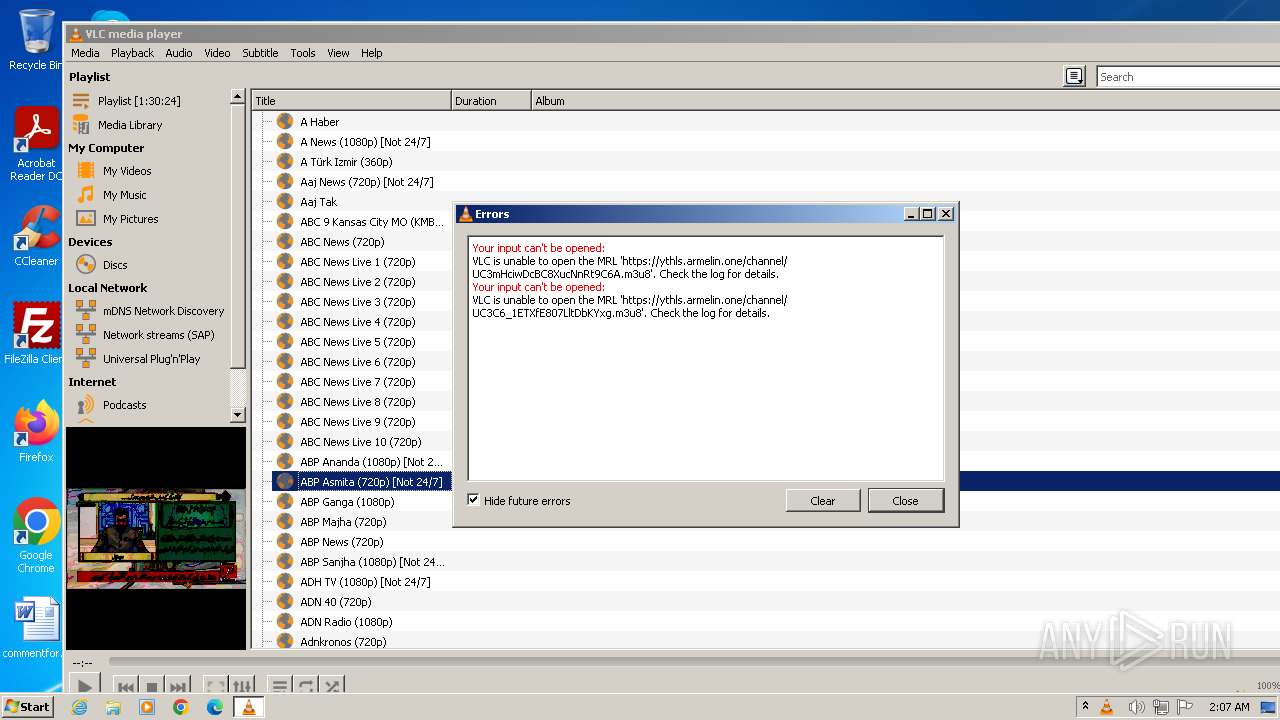Sort playlist by Title column

[x=351, y=101]
